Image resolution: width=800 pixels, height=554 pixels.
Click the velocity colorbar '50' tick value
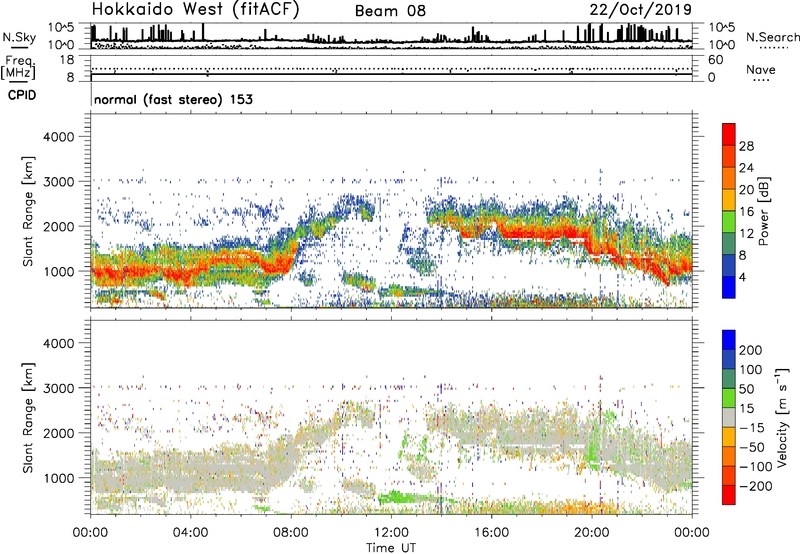pos(746,389)
